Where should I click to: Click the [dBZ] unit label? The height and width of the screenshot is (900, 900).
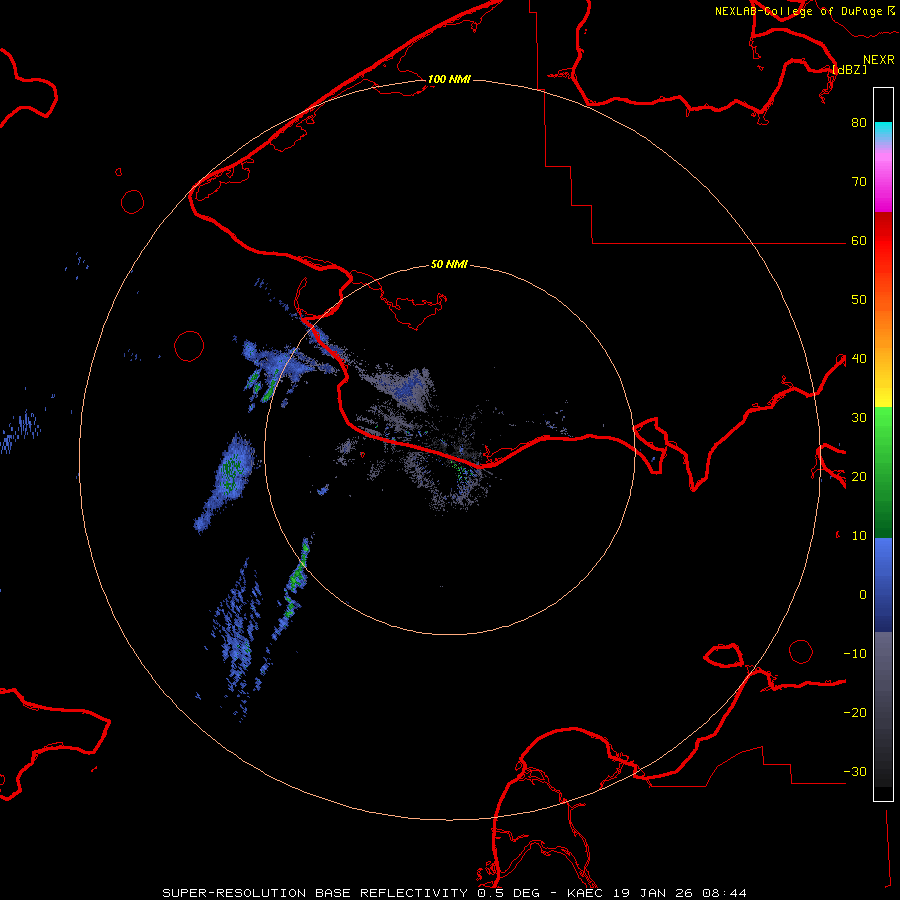click(x=849, y=70)
